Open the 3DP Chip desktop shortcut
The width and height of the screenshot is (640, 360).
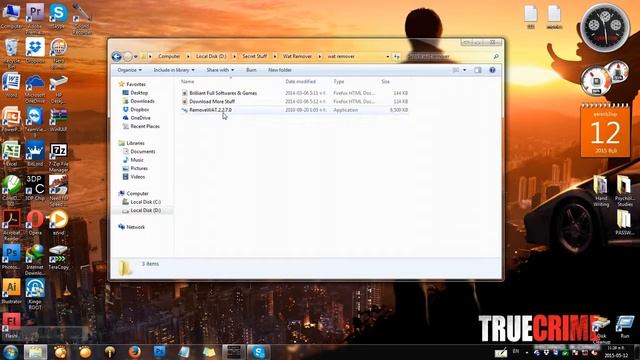(35, 188)
